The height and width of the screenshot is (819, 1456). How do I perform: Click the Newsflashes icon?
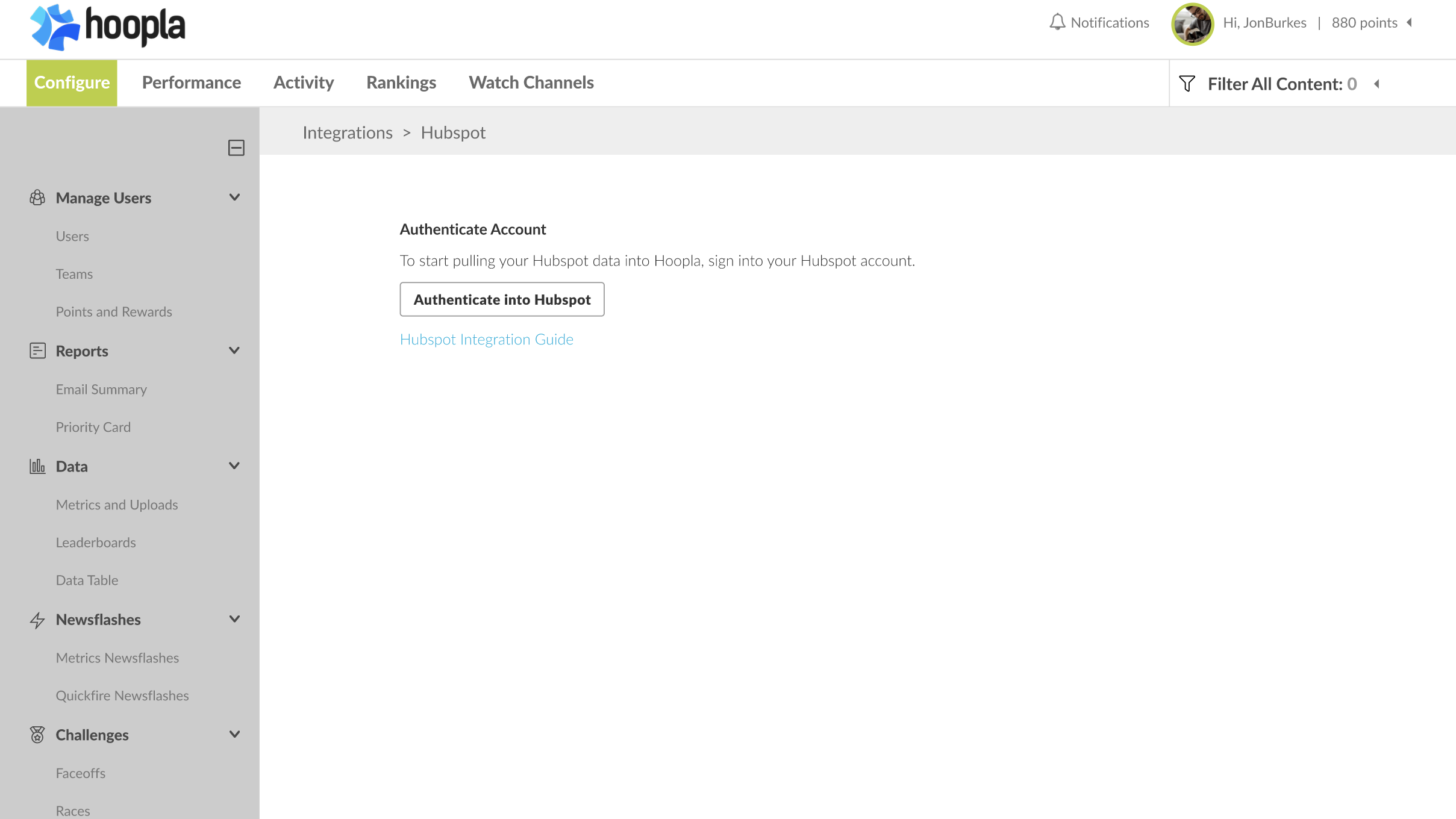37,619
